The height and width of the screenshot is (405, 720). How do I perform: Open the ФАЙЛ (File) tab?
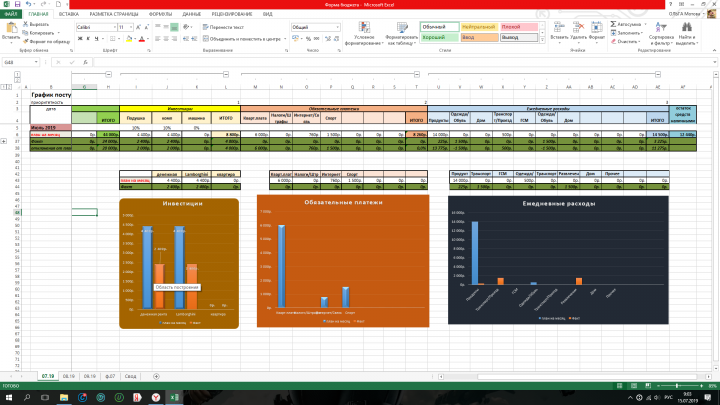click(x=11, y=14)
